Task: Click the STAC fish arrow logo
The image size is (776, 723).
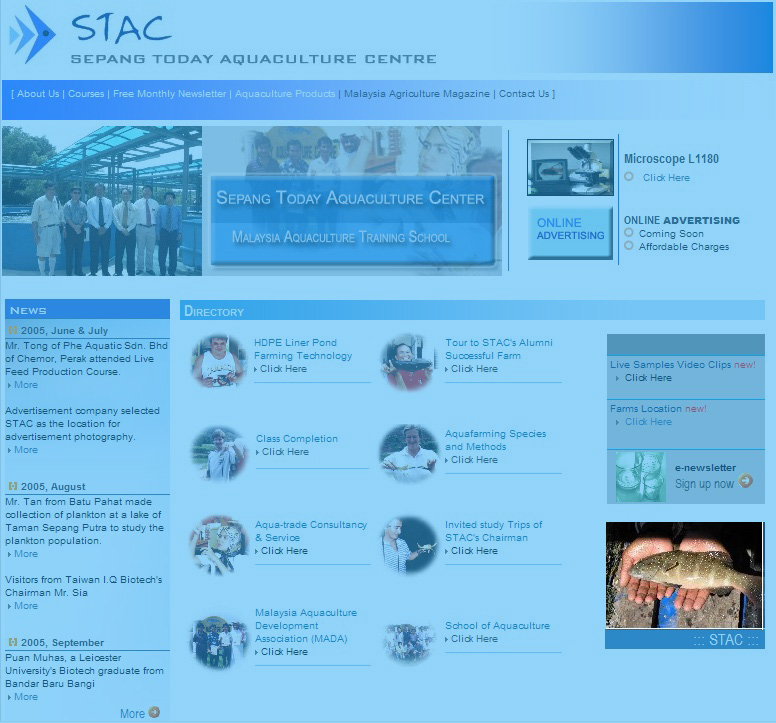Action: pos(32,37)
